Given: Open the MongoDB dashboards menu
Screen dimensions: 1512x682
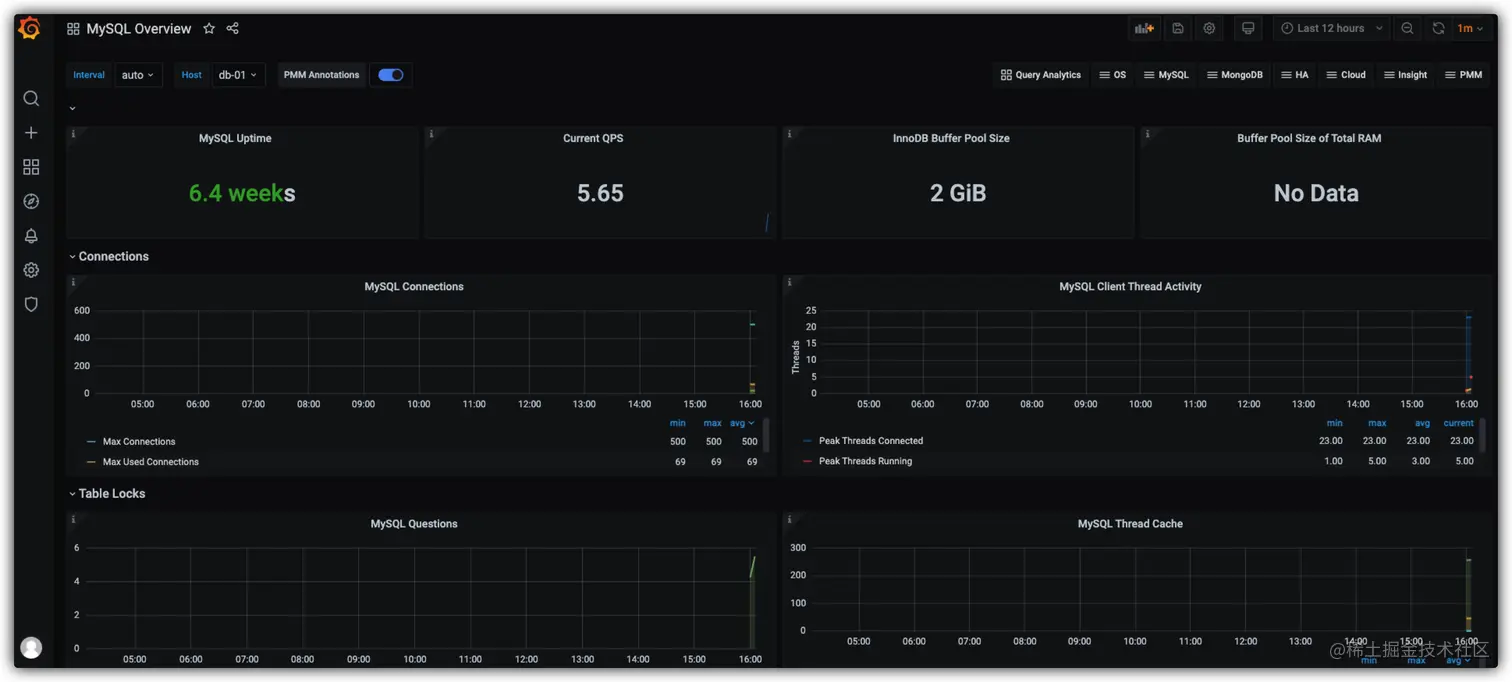Looking at the screenshot, I should [x=1235, y=75].
